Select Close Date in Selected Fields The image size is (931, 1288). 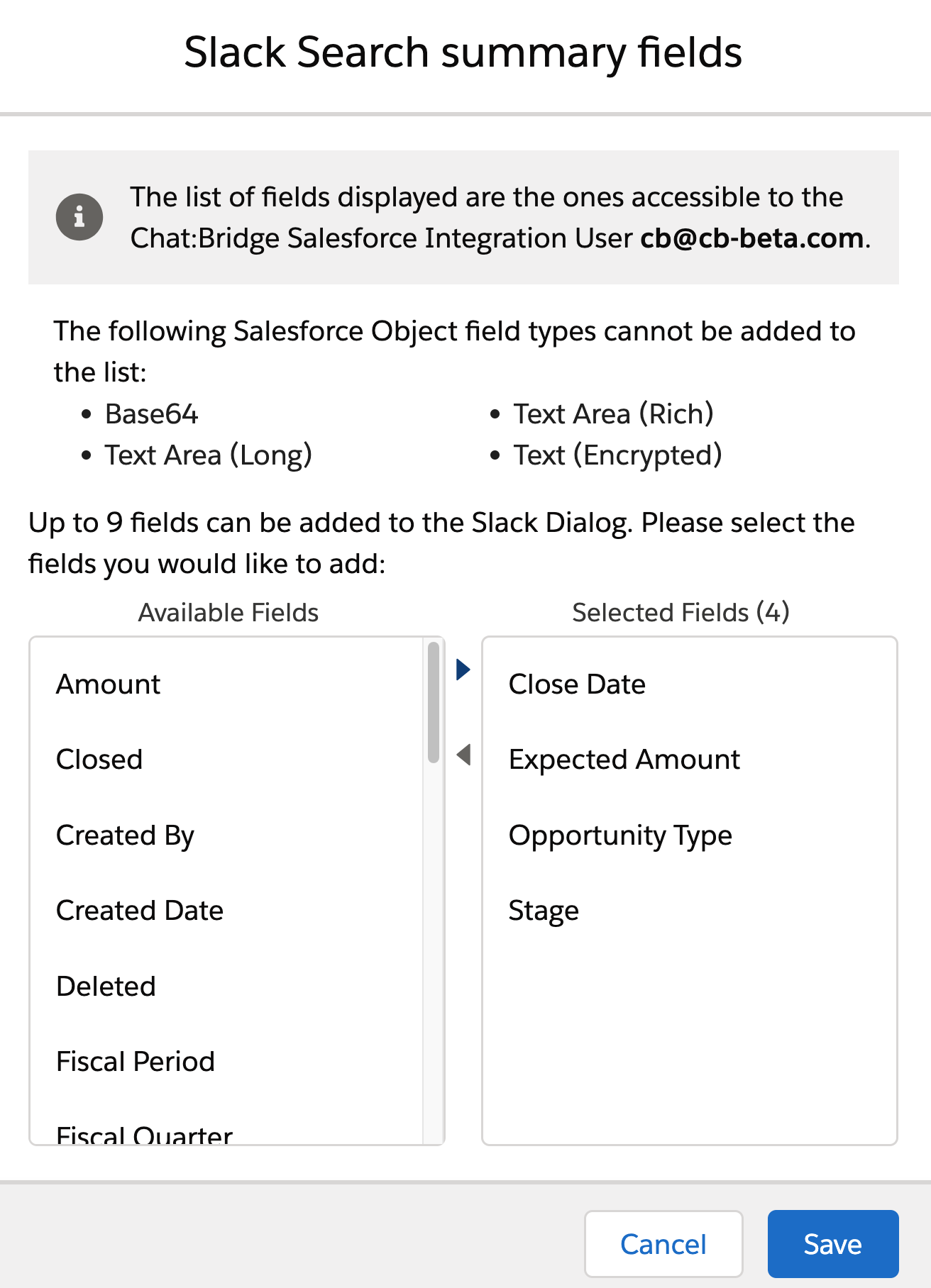(577, 684)
